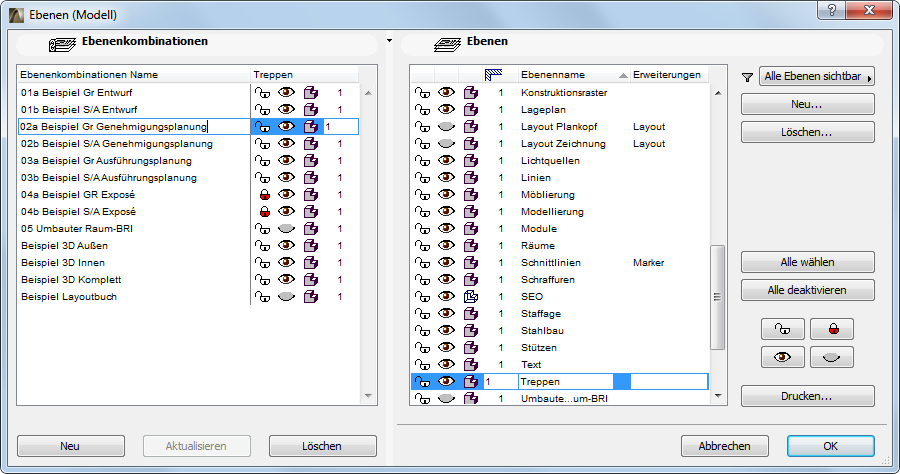Click wireframe icon of Räume layer

(x=471, y=246)
